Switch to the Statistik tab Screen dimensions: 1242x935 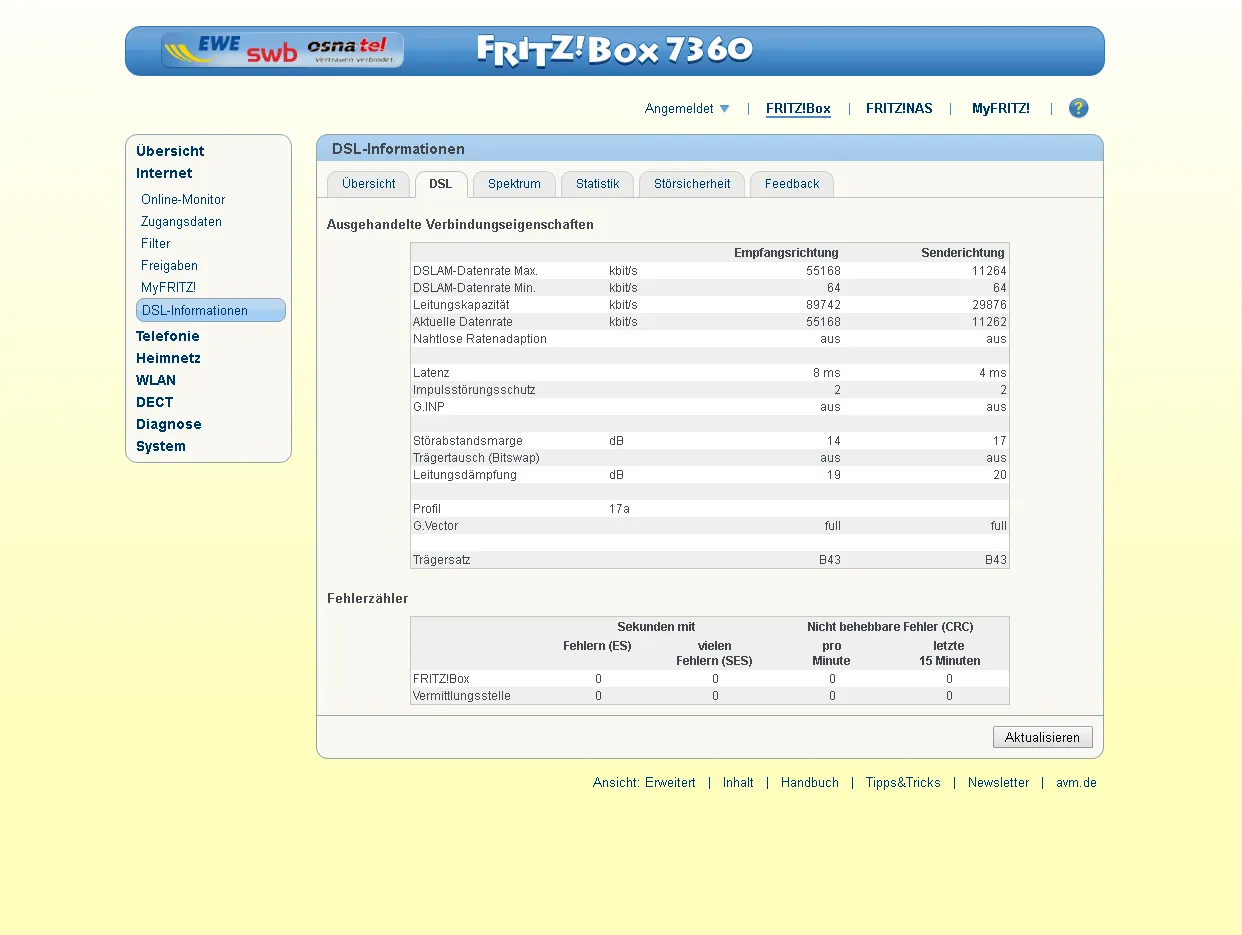coord(598,184)
